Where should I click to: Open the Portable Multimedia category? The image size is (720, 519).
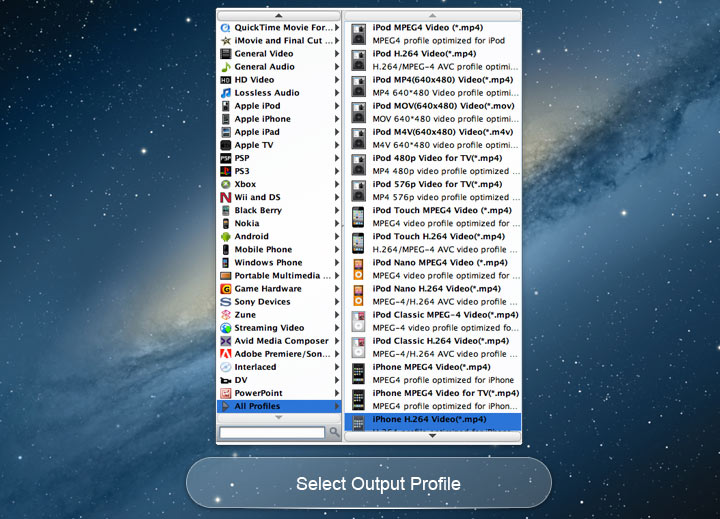(279, 276)
